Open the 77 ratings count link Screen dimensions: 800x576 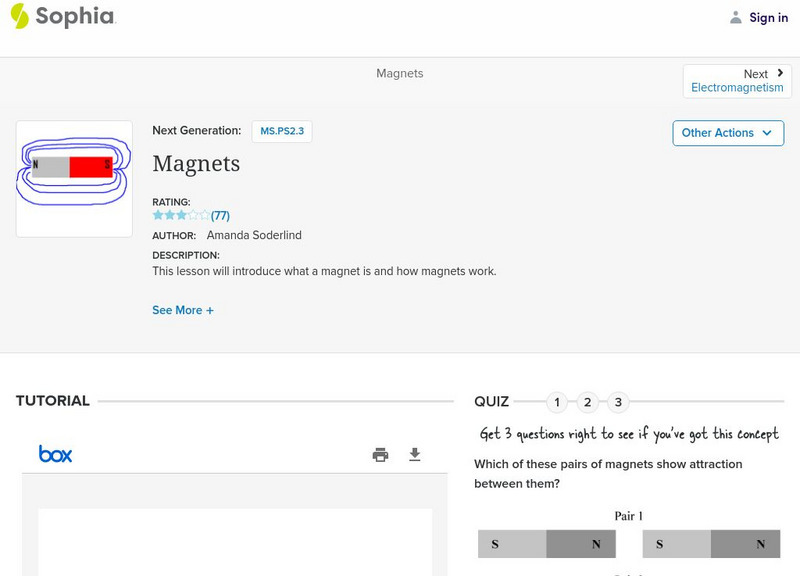pos(220,215)
